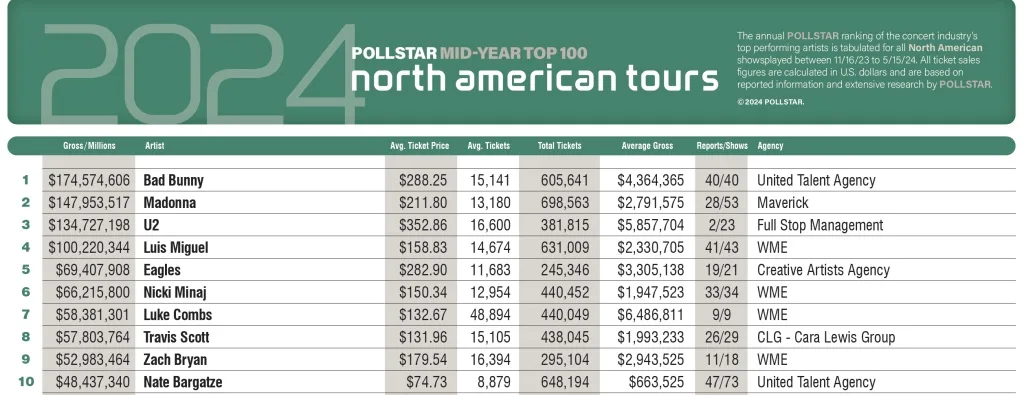The image size is (1024, 395).
Task: Click the north american tours title
Action: tap(535, 78)
